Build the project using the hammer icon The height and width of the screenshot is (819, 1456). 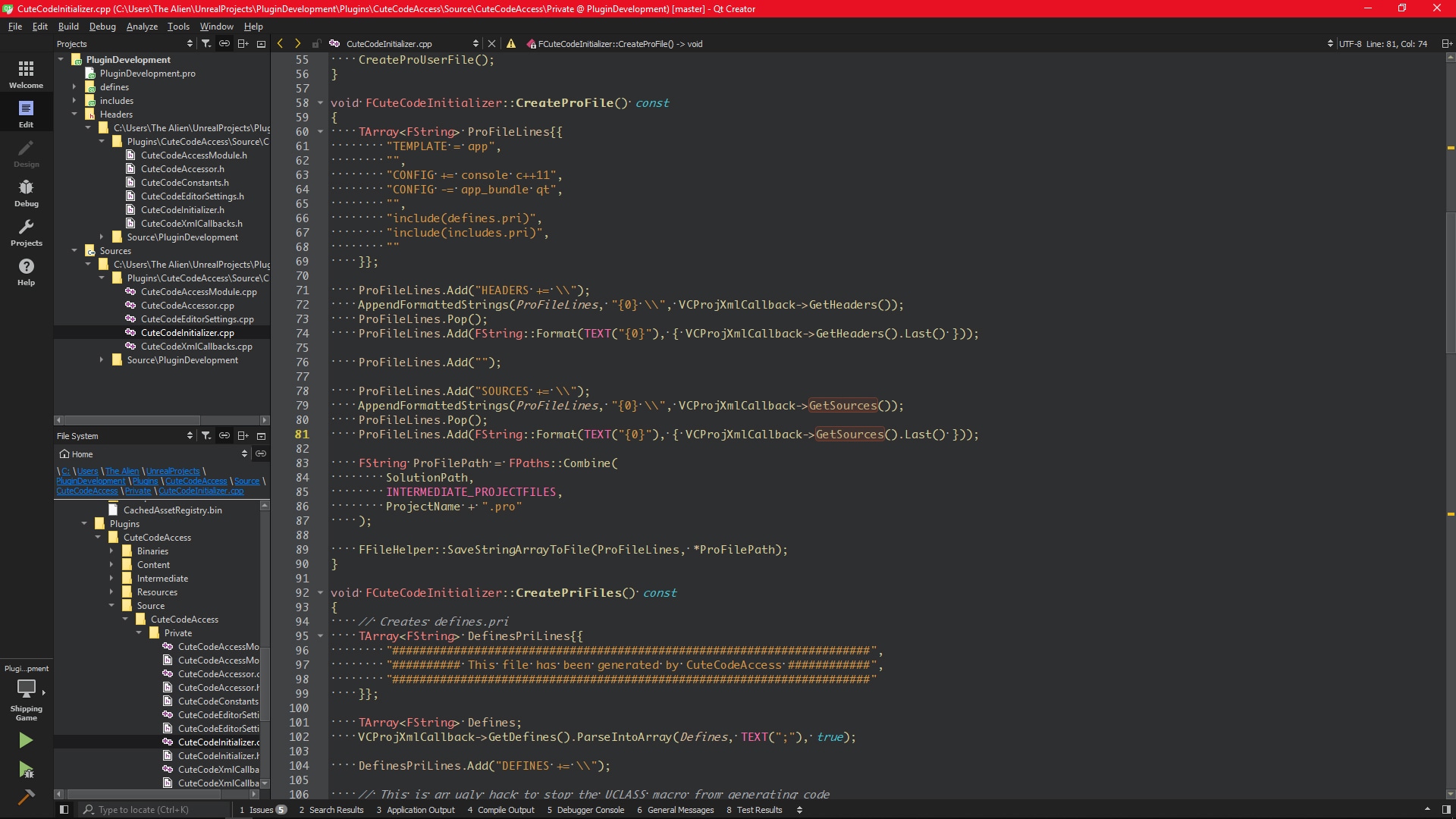tap(25, 798)
